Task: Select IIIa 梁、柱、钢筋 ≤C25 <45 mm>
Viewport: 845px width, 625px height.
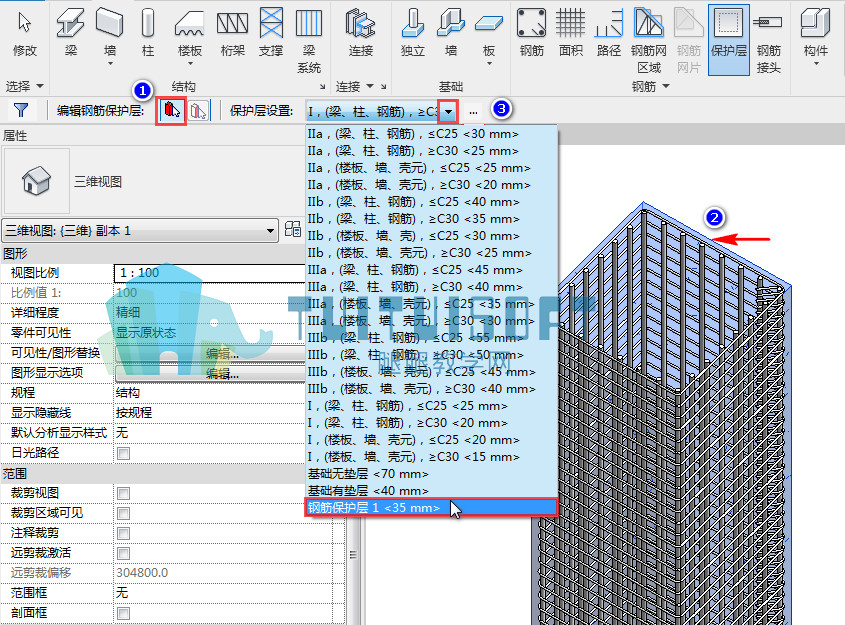Action: (x=431, y=269)
